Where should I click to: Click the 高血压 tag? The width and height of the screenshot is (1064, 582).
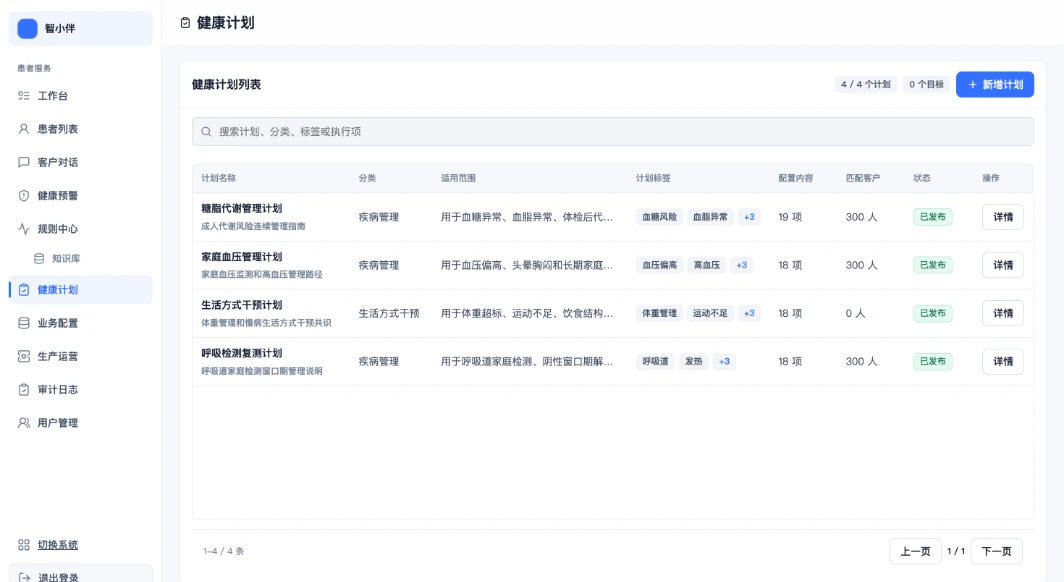[706, 265]
